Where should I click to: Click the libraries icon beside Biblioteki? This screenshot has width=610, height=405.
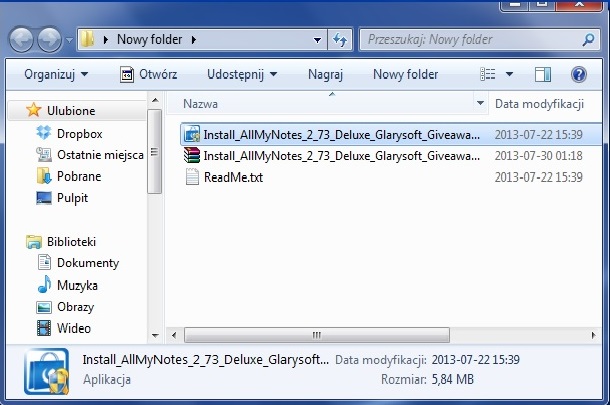[34, 242]
